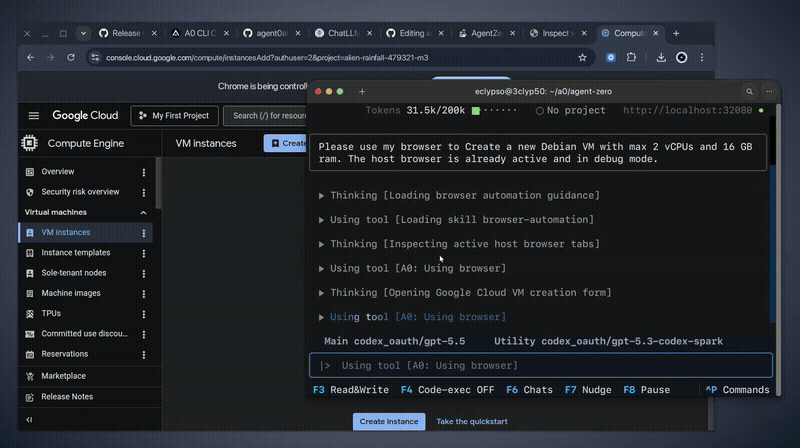Click the tokens usage progress bar

pos(494,111)
